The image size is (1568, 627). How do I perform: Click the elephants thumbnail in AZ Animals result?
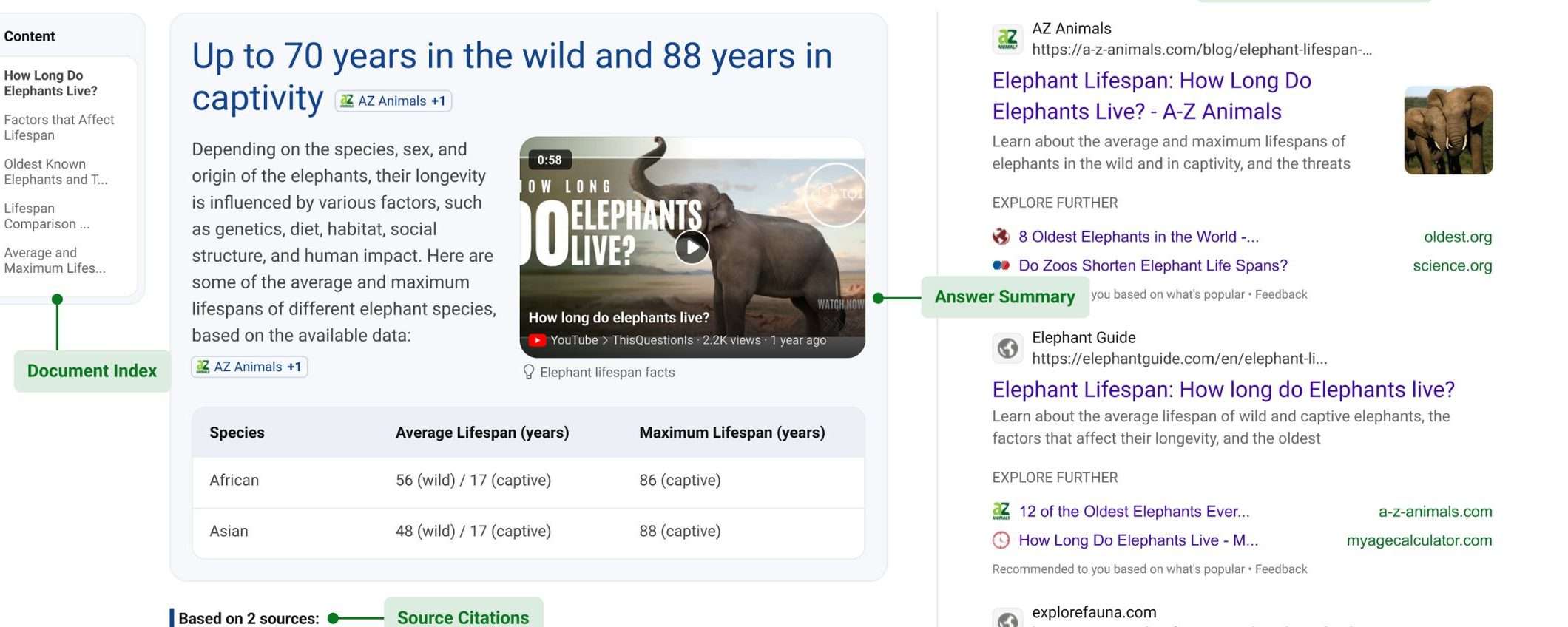pyautogui.click(x=1447, y=130)
